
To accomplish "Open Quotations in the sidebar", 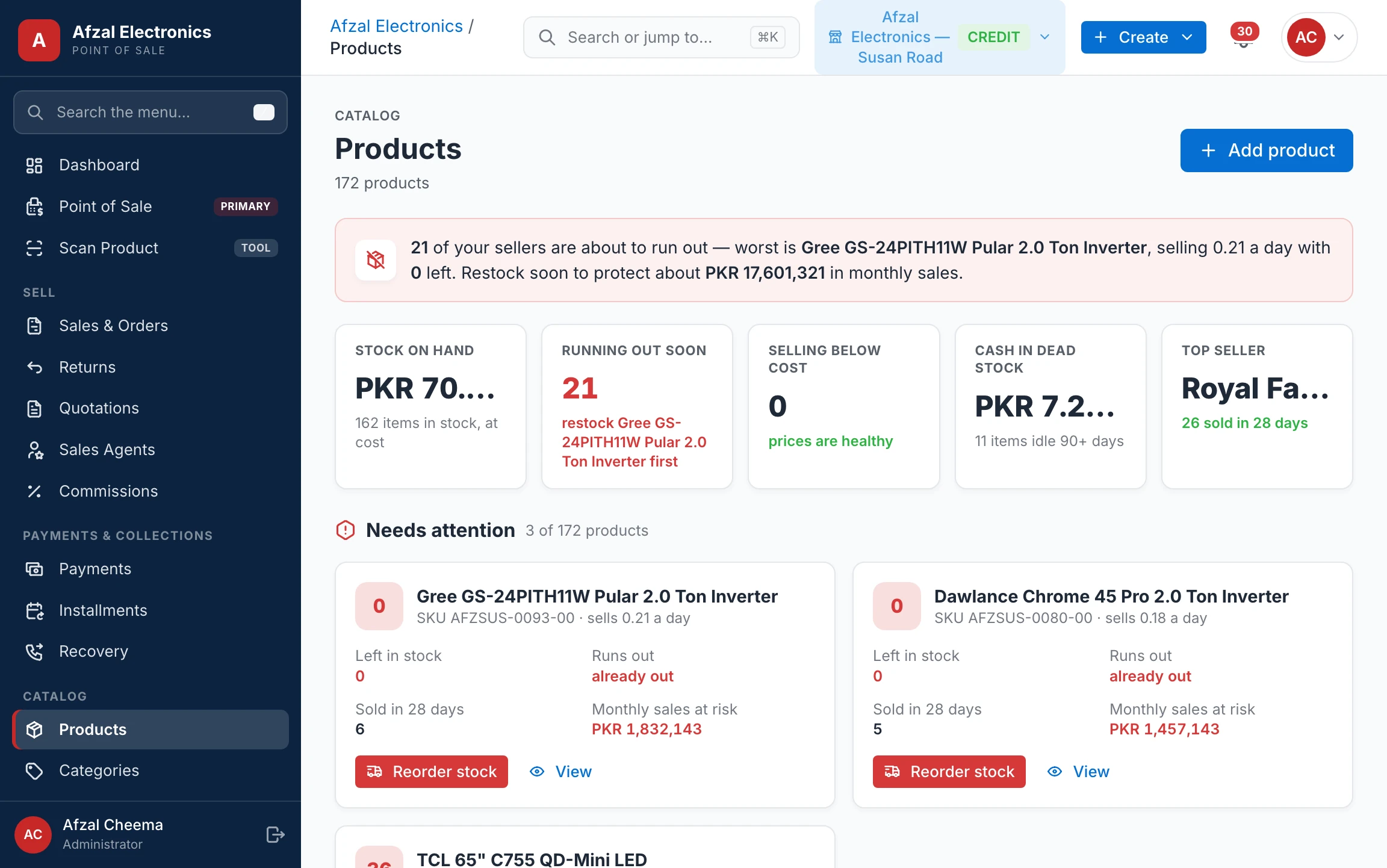I will tap(150, 408).
